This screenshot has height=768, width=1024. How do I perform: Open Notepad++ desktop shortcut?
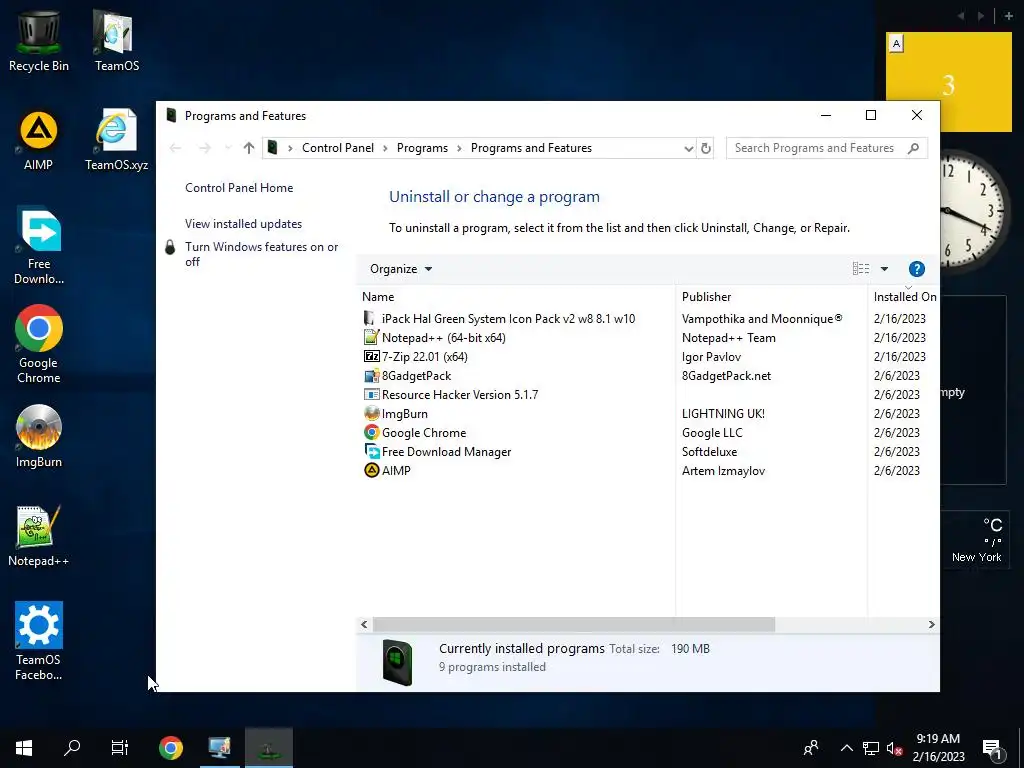pyautogui.click(x=39, y=536)
